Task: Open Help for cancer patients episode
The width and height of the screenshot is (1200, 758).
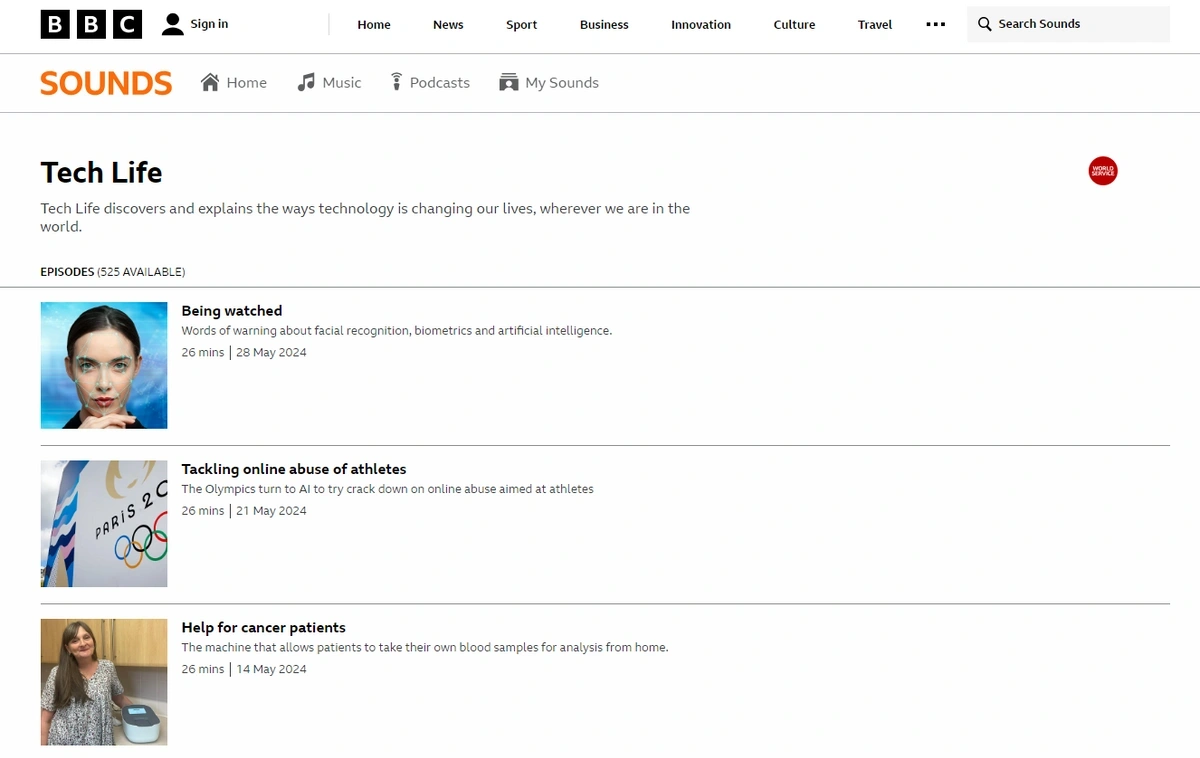Action: pos(263,628)
